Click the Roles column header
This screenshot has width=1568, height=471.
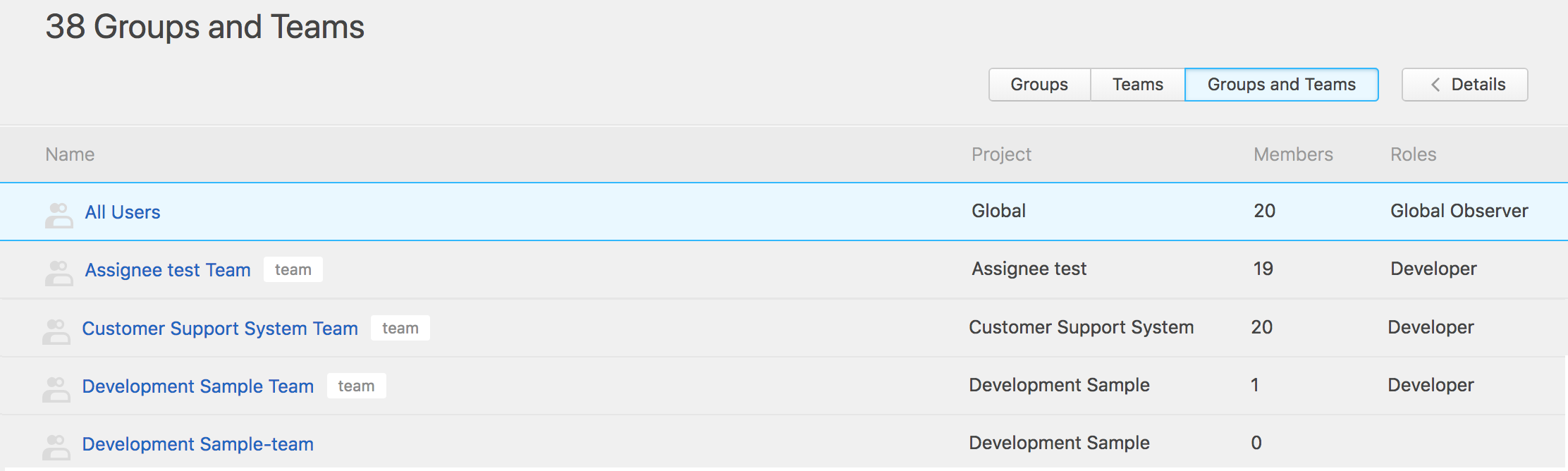click(1413, 154)
